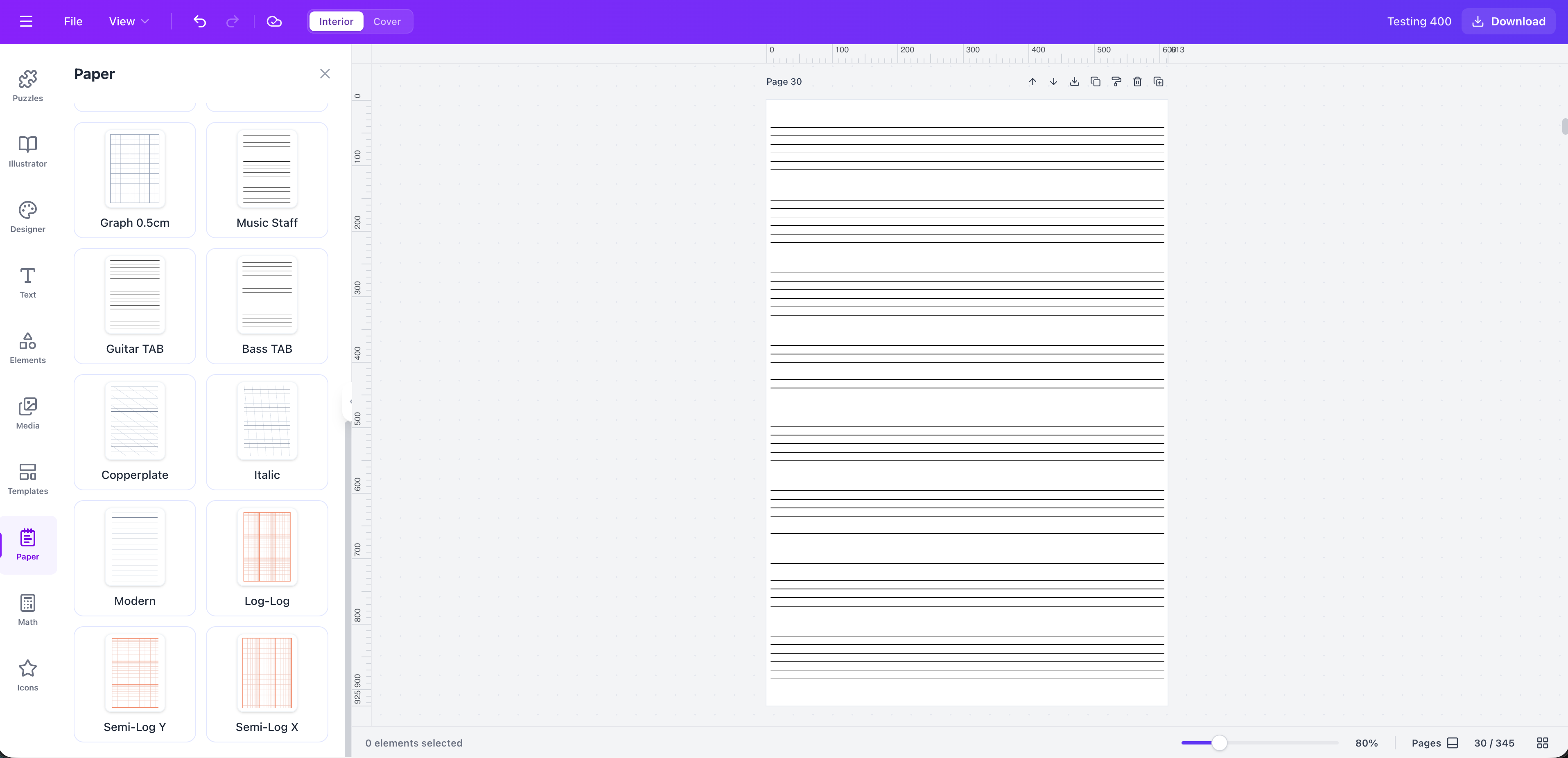Select the Text tool in the sidebar

tap(27, 282)
